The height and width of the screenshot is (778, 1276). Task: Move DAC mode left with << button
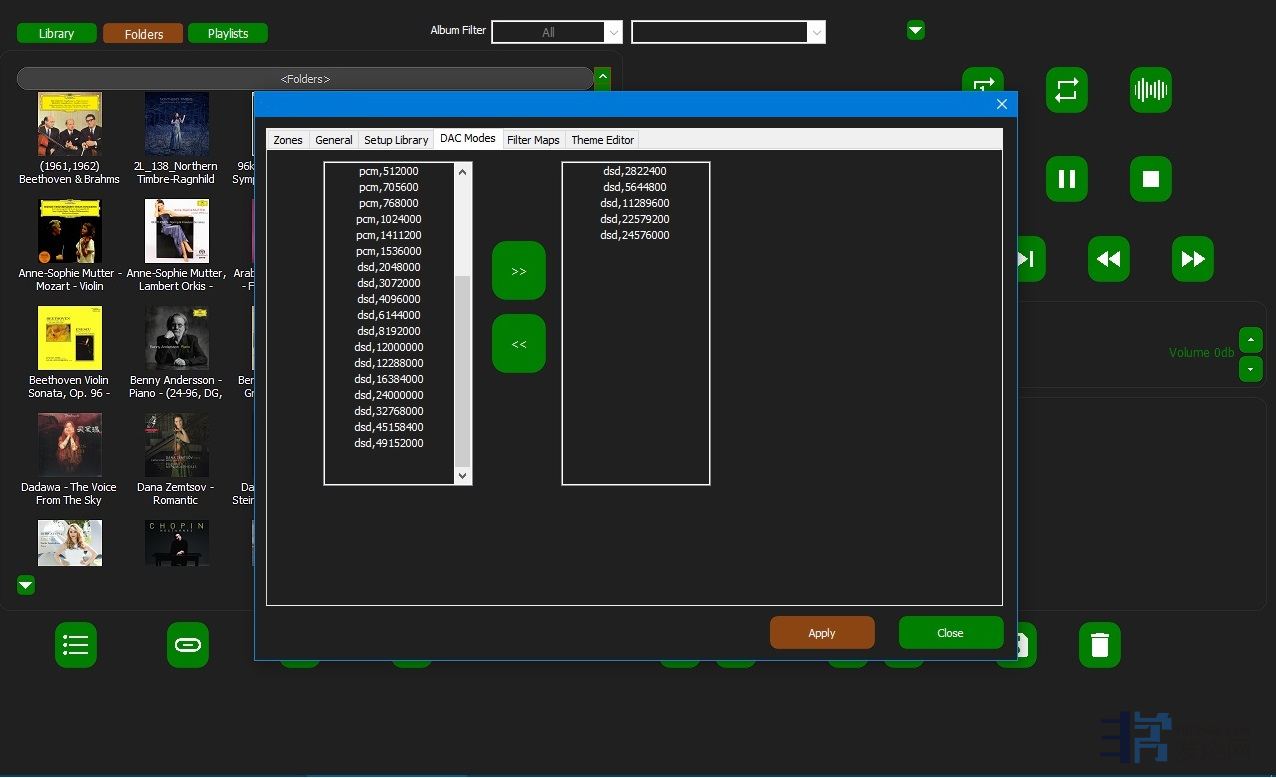tap(518, 344)
